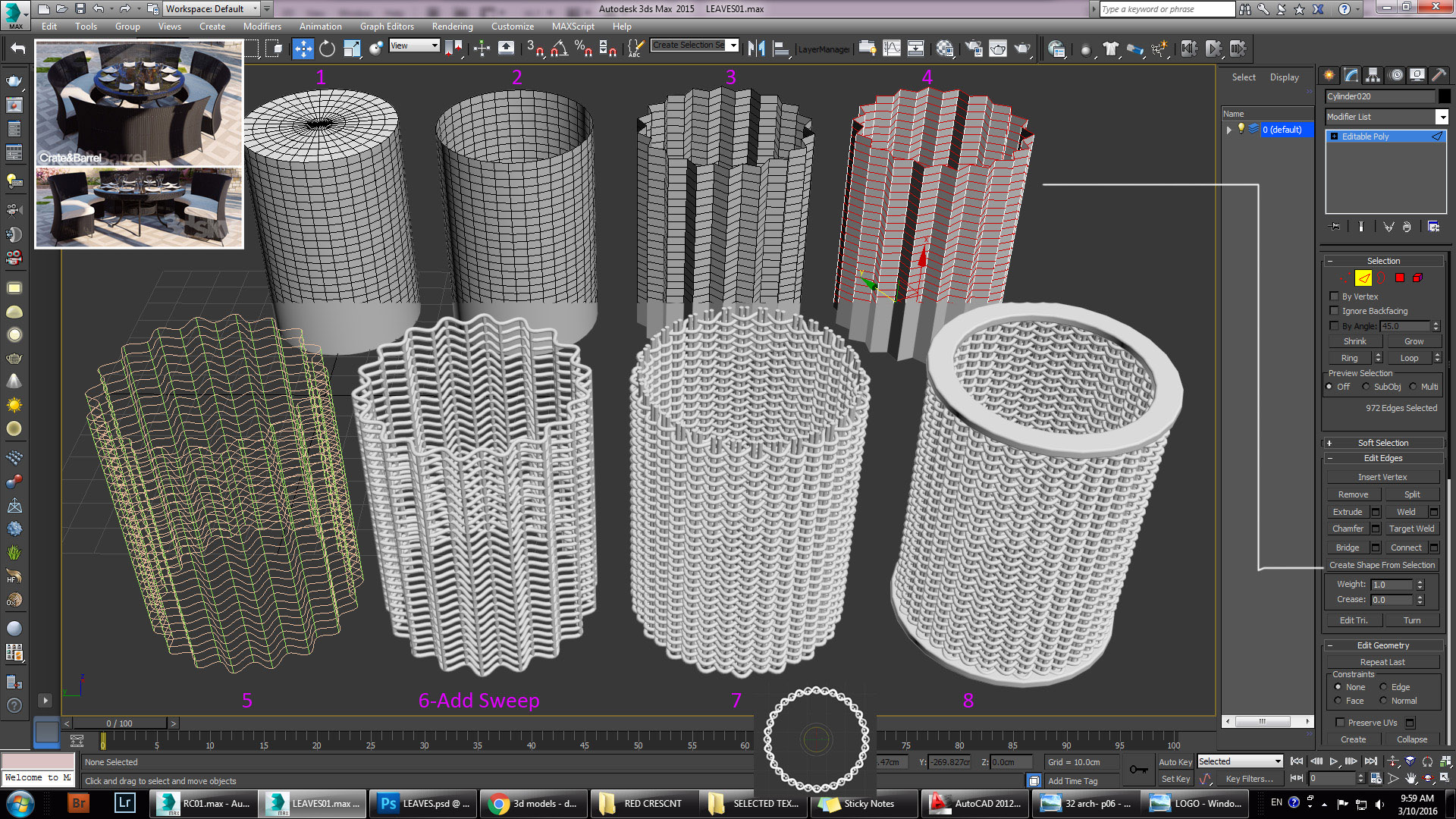Screen dimensions: 1456x819
Task: Click the Animation menu in menu bar
Action: tap(321, 27)
